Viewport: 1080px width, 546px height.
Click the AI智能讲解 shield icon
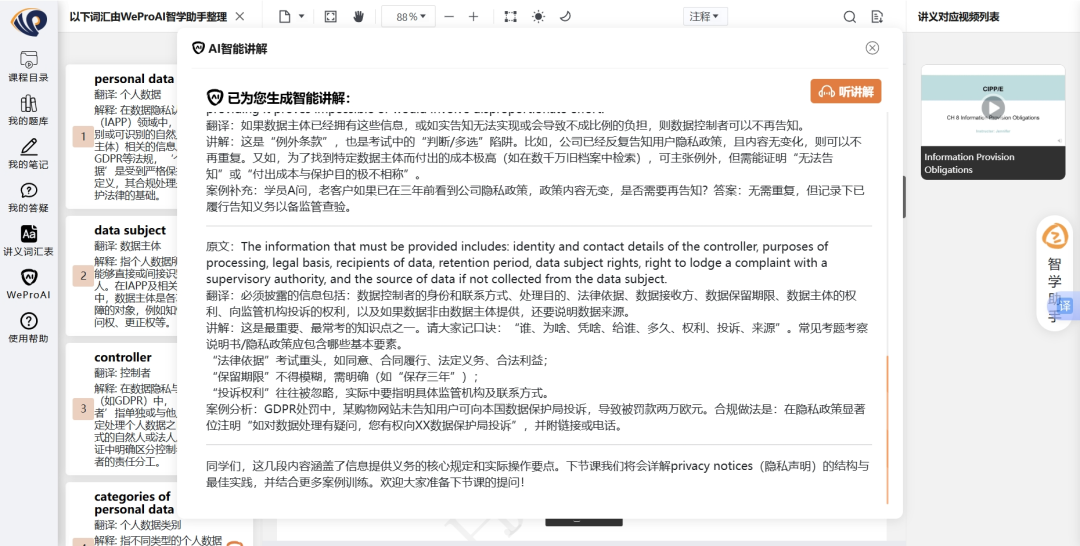click(198, 48)
